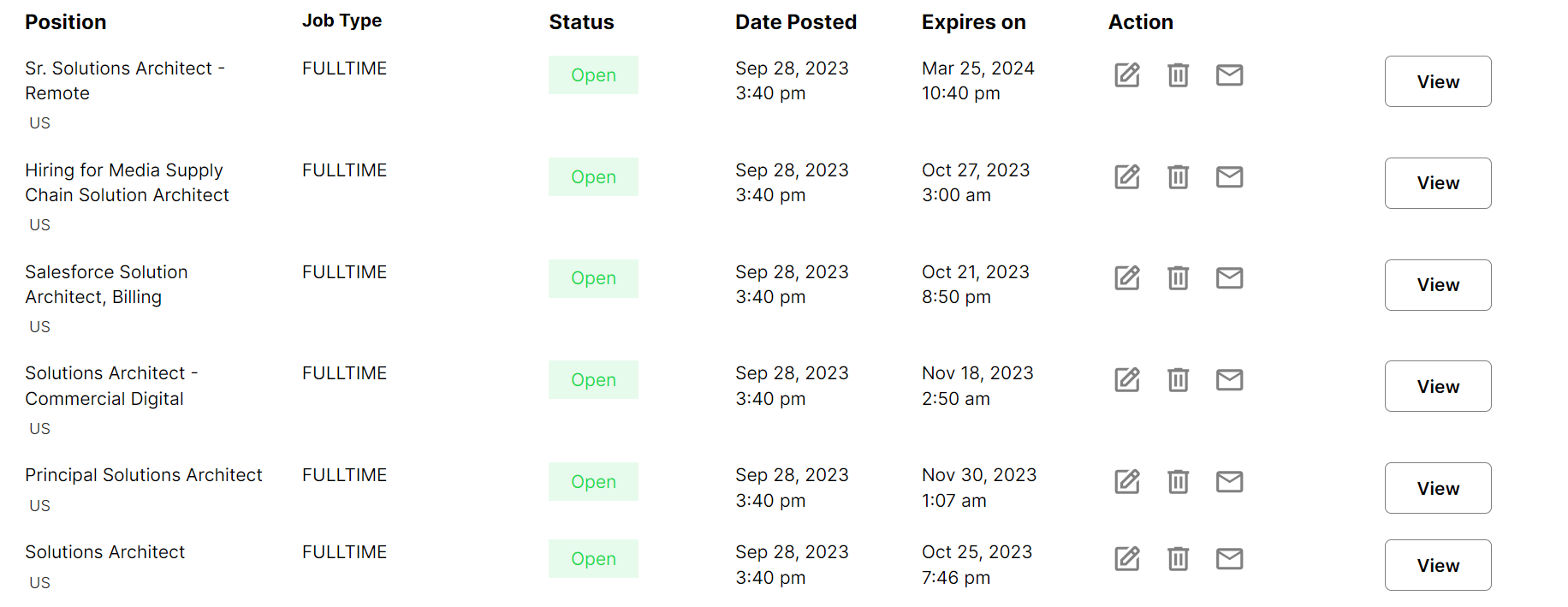Edit the Solutions Architect - Commercial Digital job
The height and width of the screenshot is (607, 1568).
click(1127, 380)
